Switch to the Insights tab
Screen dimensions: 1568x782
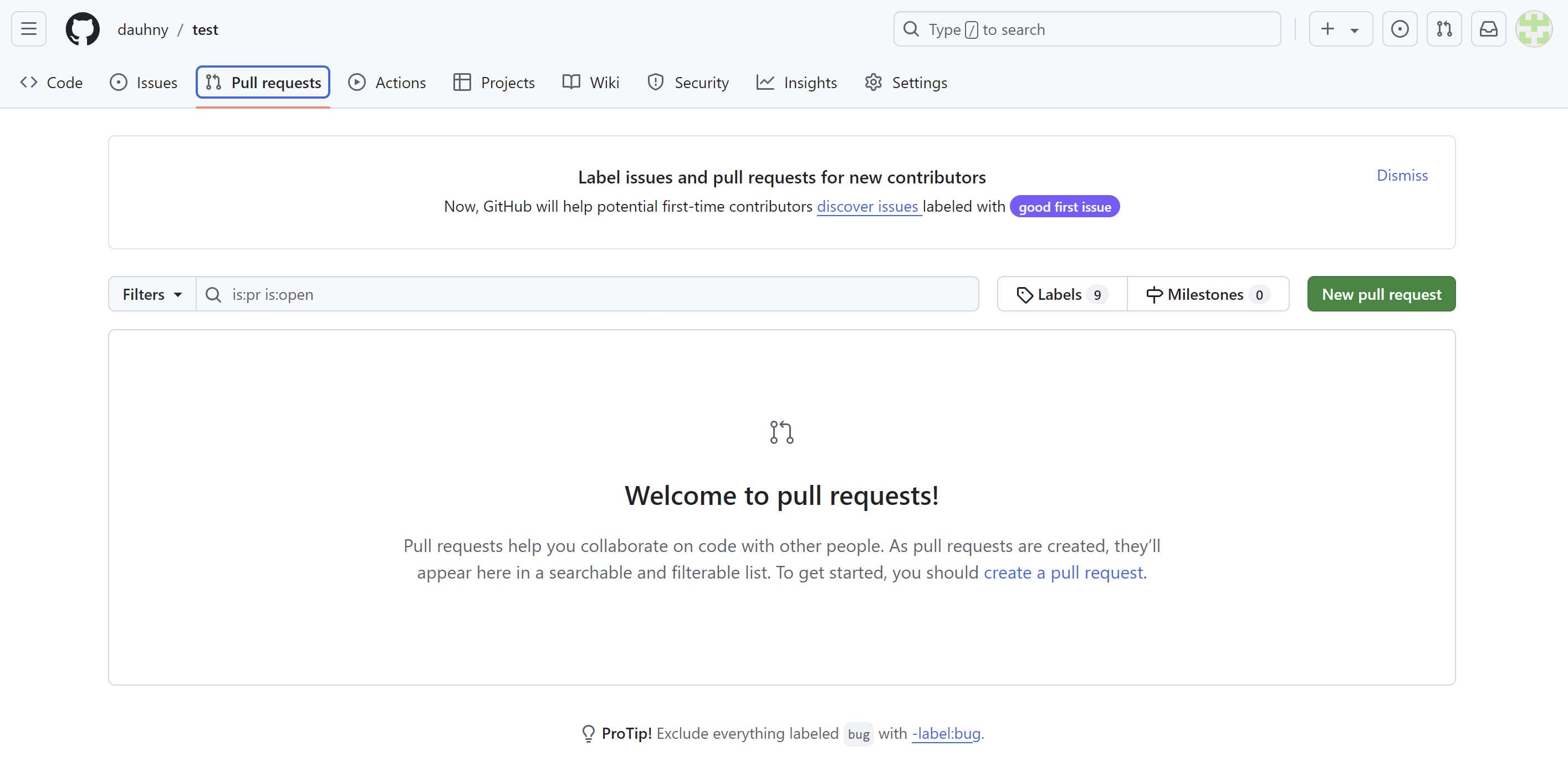click(797, 82)
